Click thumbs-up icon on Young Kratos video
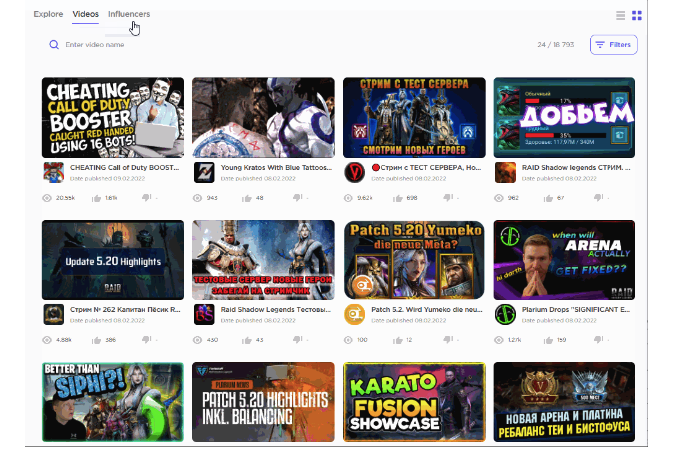 click(247, 198)
